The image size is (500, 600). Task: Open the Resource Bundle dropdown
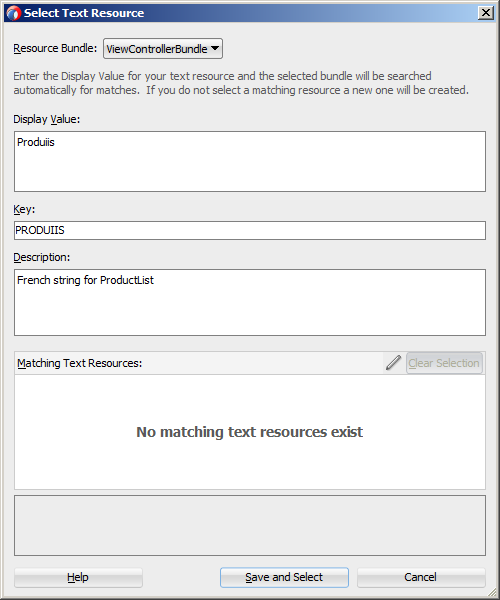pos(163,49)
